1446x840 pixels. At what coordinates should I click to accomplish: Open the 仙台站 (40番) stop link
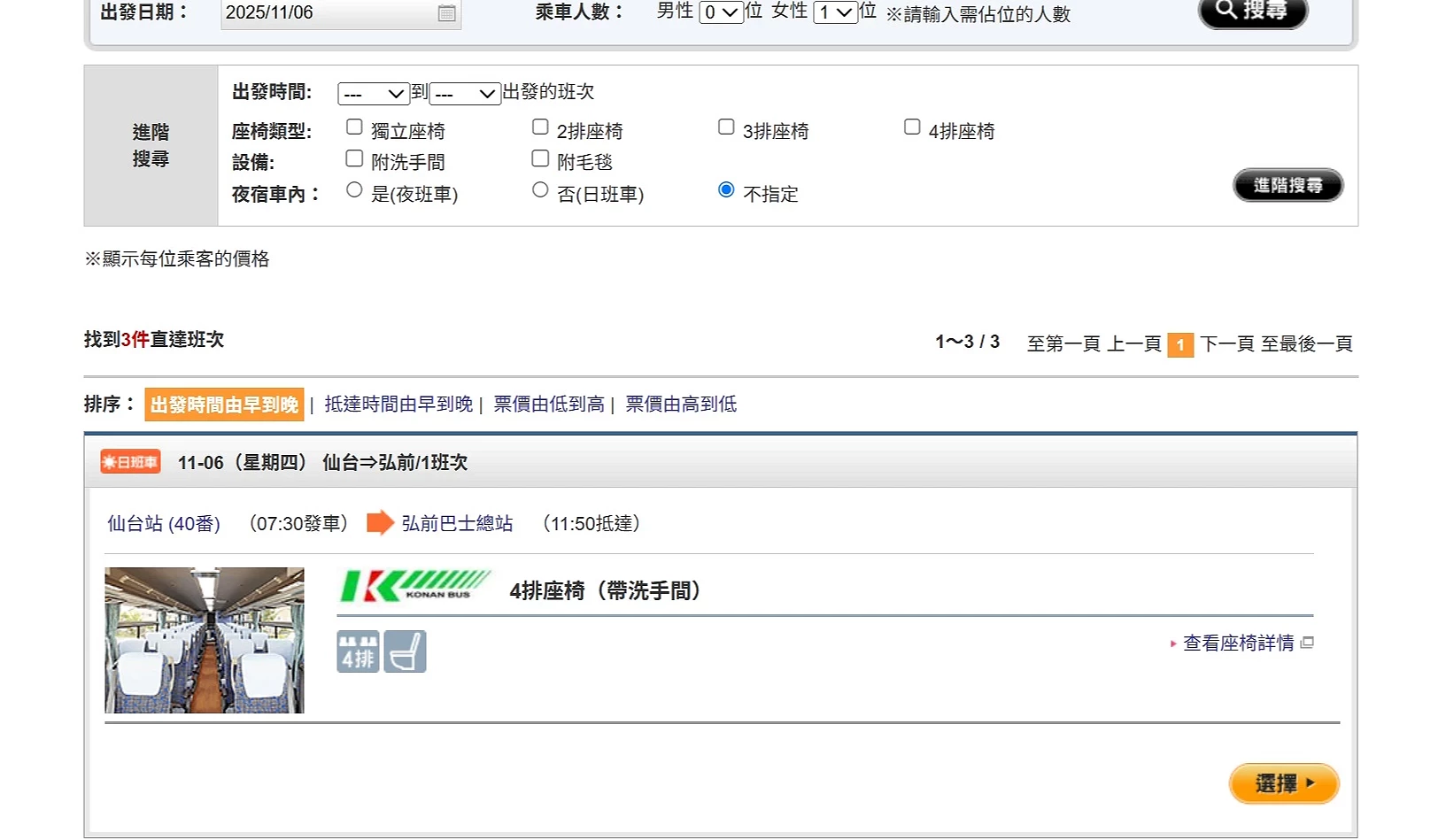[164, 524]
